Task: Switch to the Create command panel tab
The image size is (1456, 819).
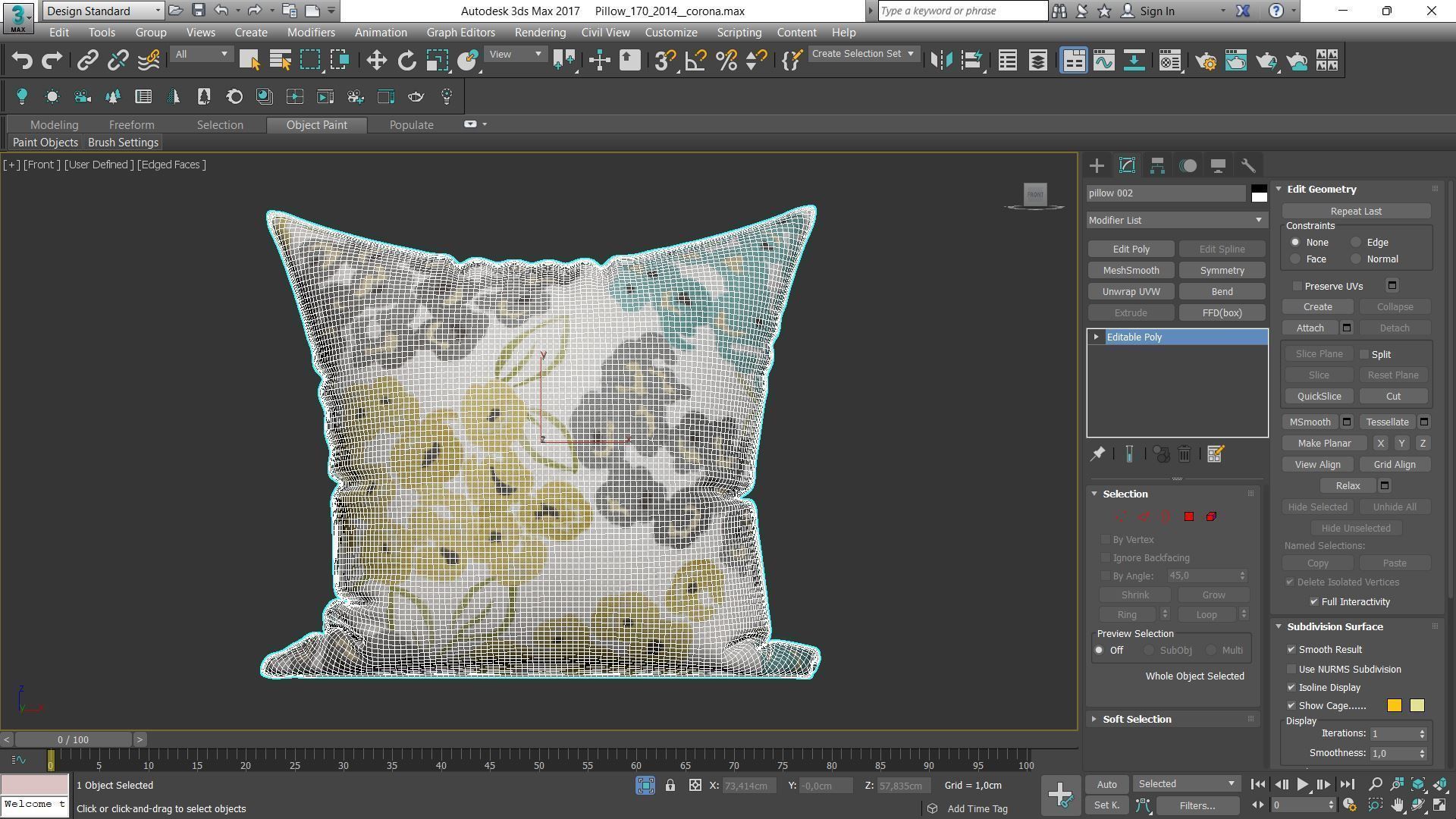Action: click(1097, 165)
